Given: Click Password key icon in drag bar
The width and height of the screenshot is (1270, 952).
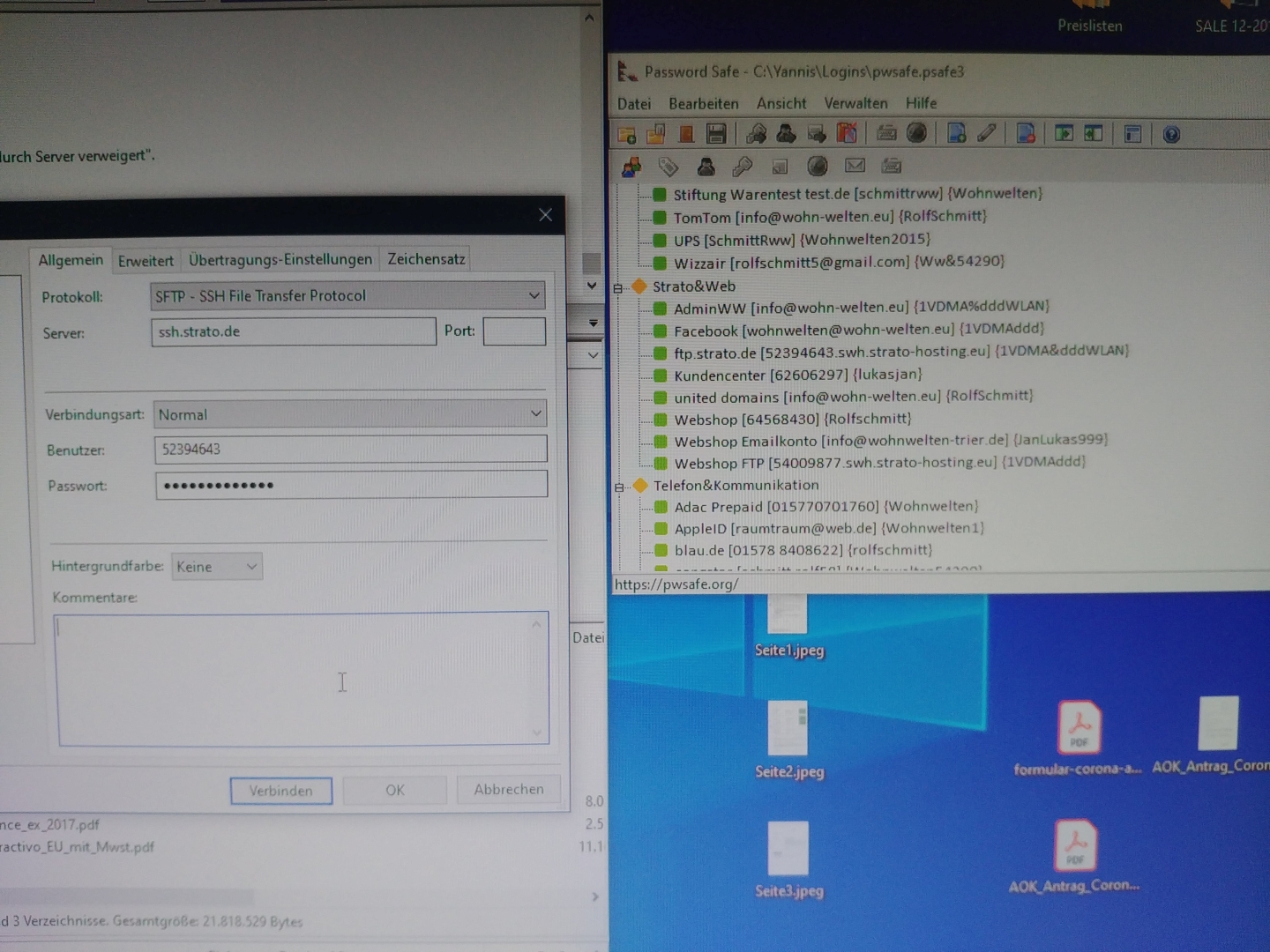Looking at the screenshot, I should [x=743, y=166].
